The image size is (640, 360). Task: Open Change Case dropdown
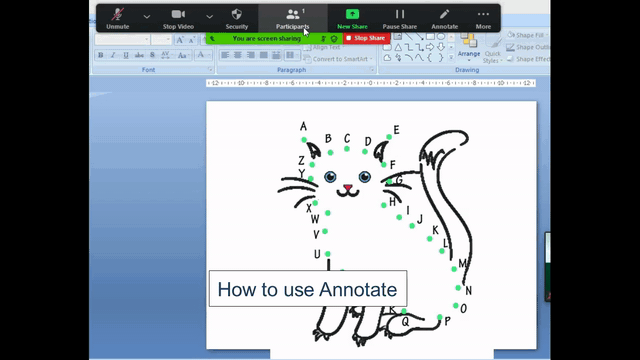[x=183, y=55]
